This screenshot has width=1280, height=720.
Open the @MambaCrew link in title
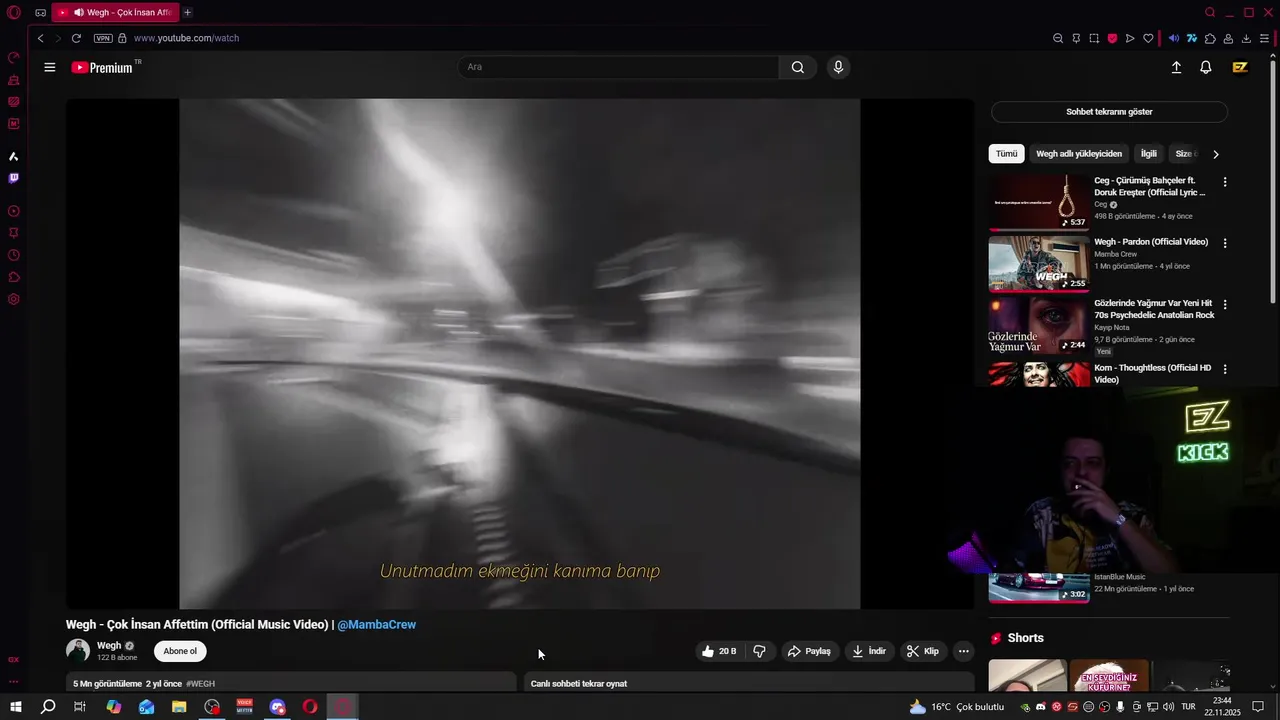pyautogui.click(x=376, y=624)
